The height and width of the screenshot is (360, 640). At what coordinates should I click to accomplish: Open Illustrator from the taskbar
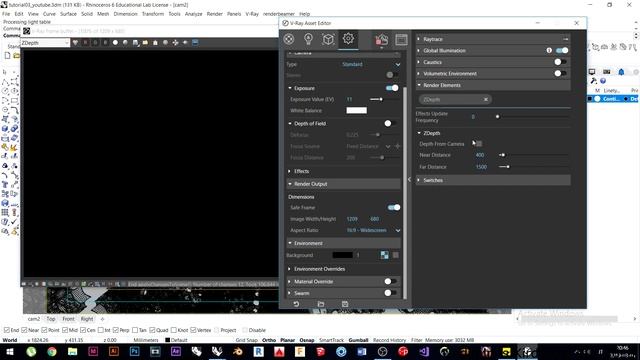click(x=113, y=351)
